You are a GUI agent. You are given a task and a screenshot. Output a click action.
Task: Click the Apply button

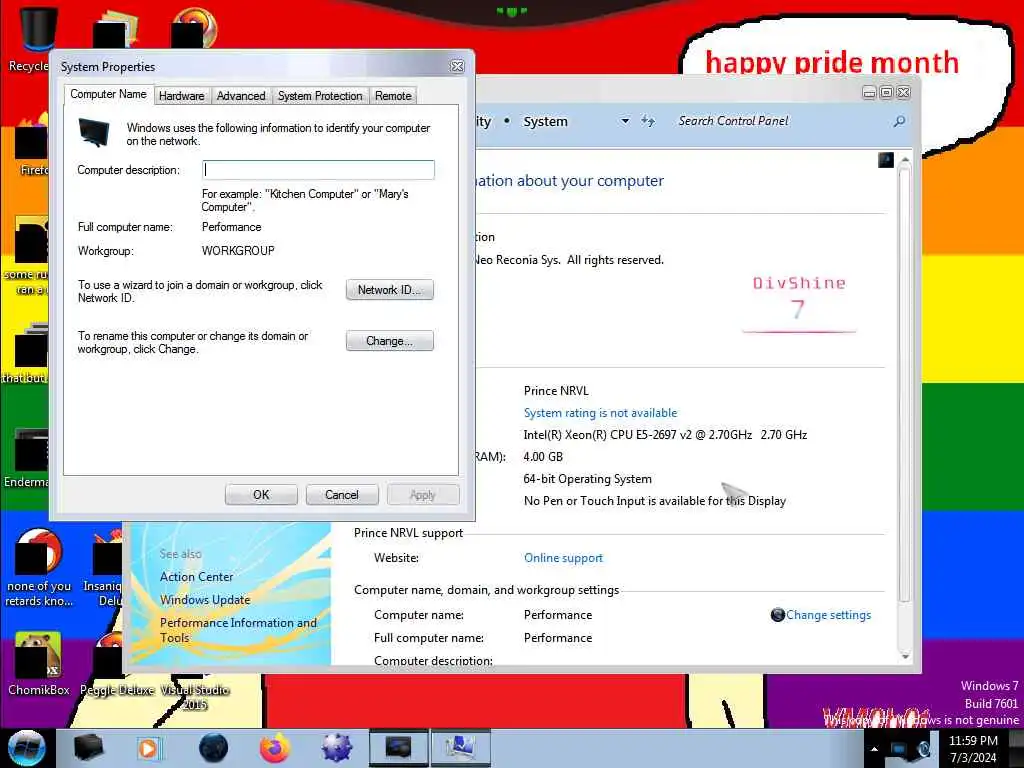[423, 495]
